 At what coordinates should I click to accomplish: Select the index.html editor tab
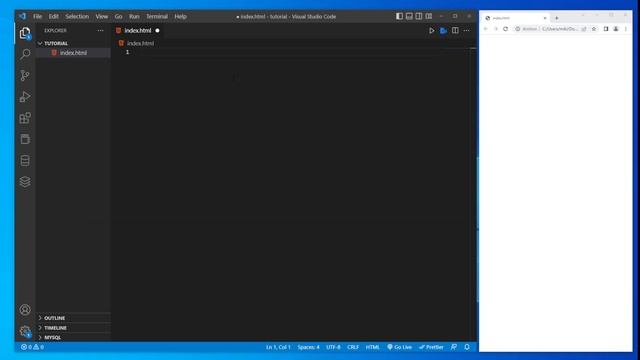pyautogui.click(x=138, y=31)
